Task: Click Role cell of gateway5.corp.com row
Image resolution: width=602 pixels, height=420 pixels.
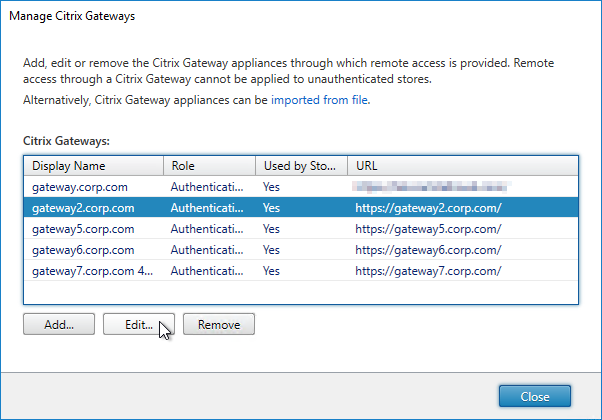Action: point(207,229)
